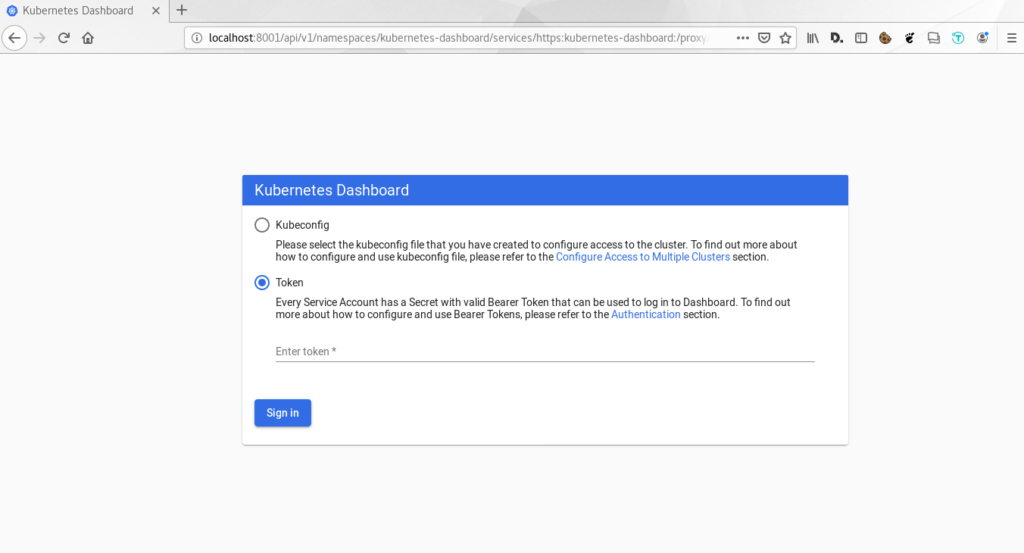This screenshot has height=553, width=1024.
Task: Reload the page with refresh icon
Action: 63,38
